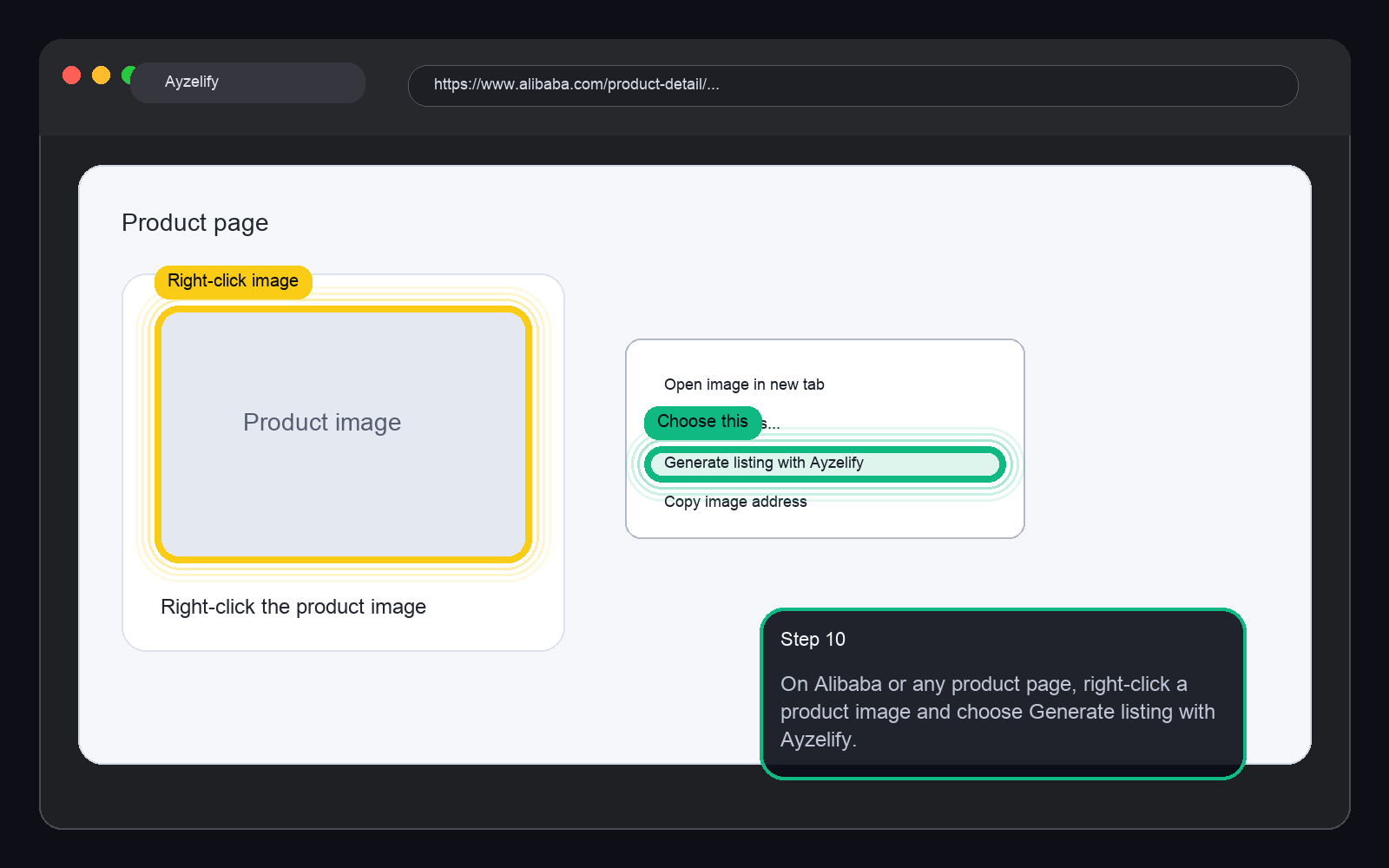Image resolution: width=1389 pixels, height=868 pixels.
Task: Select the Ayzelify browser tab
Action: pyautogui.click(x=247, y=82)
